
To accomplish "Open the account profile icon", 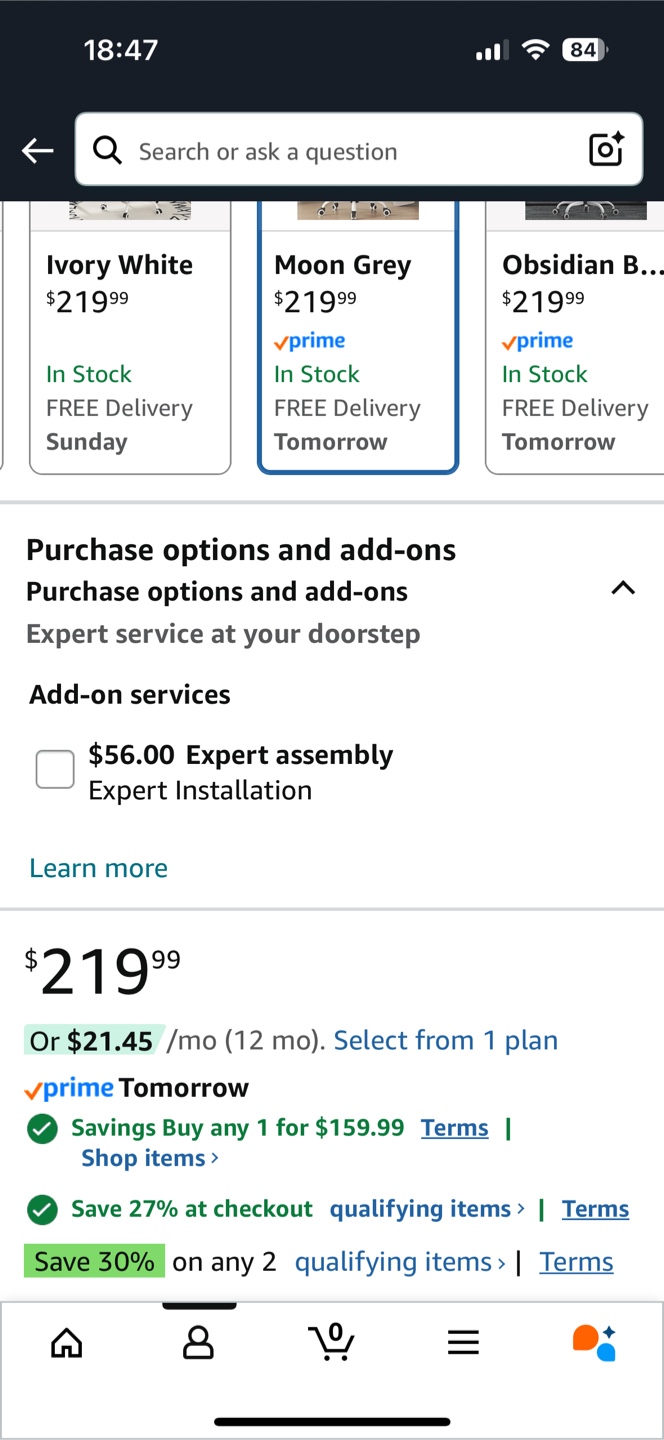I will [x=198, y=1343].
